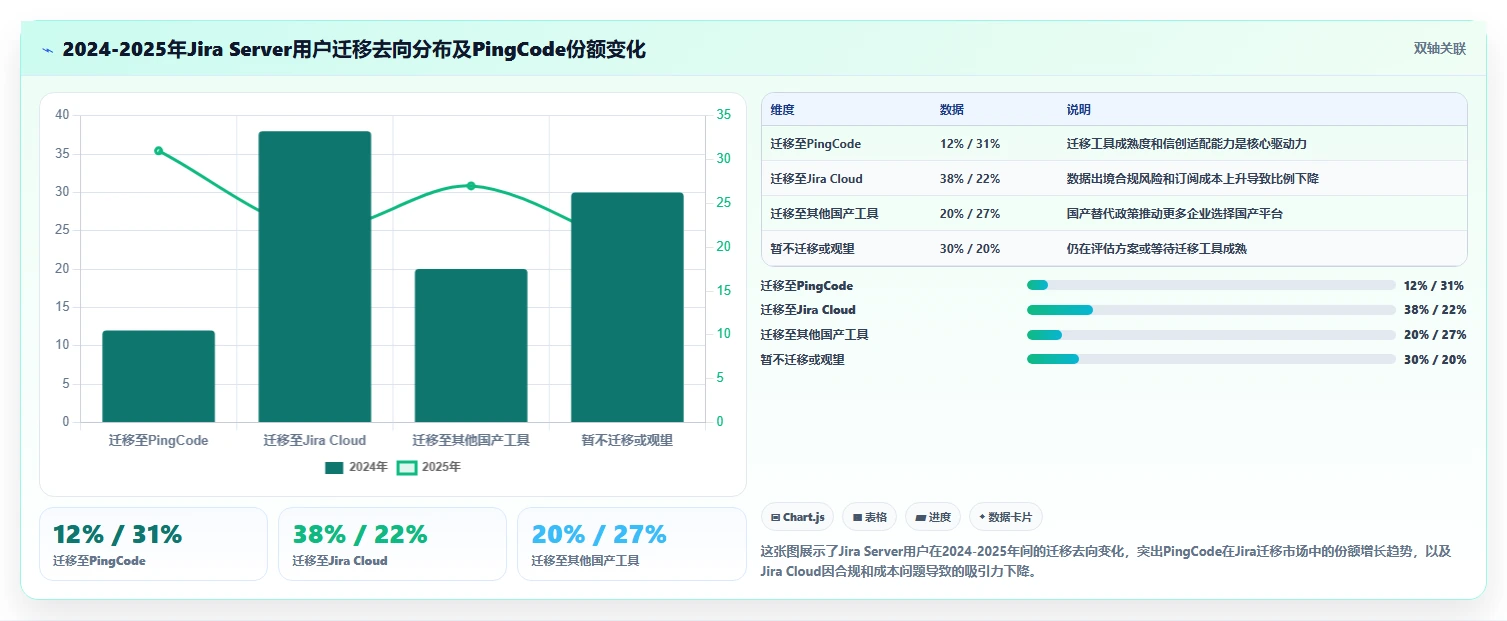Click the icon inside the 进度 tag
The image size is (1507, 621).
[920, 517]
